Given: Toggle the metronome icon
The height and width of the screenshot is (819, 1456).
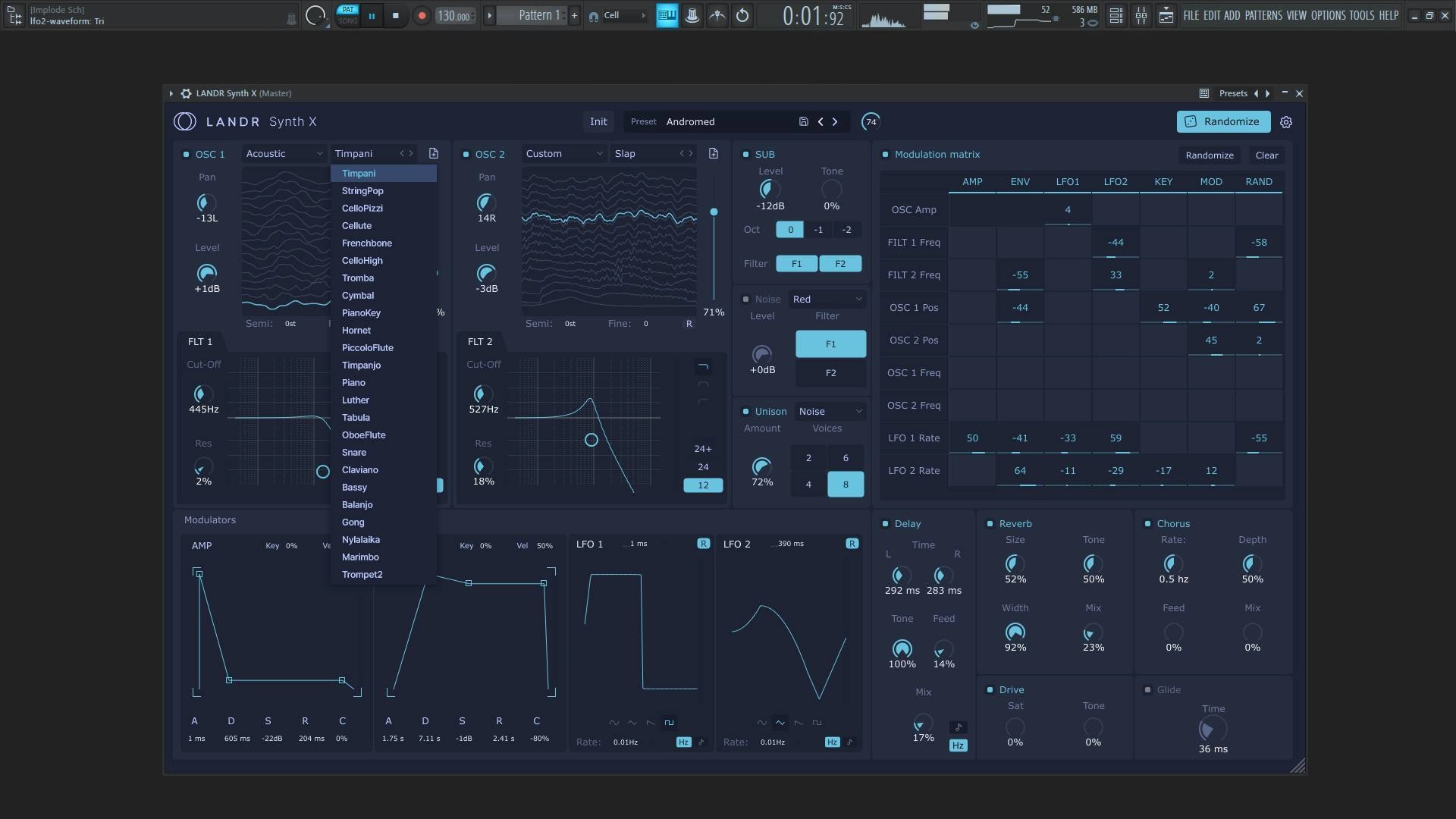Looking at the screenshot, I should click(692, 15).
